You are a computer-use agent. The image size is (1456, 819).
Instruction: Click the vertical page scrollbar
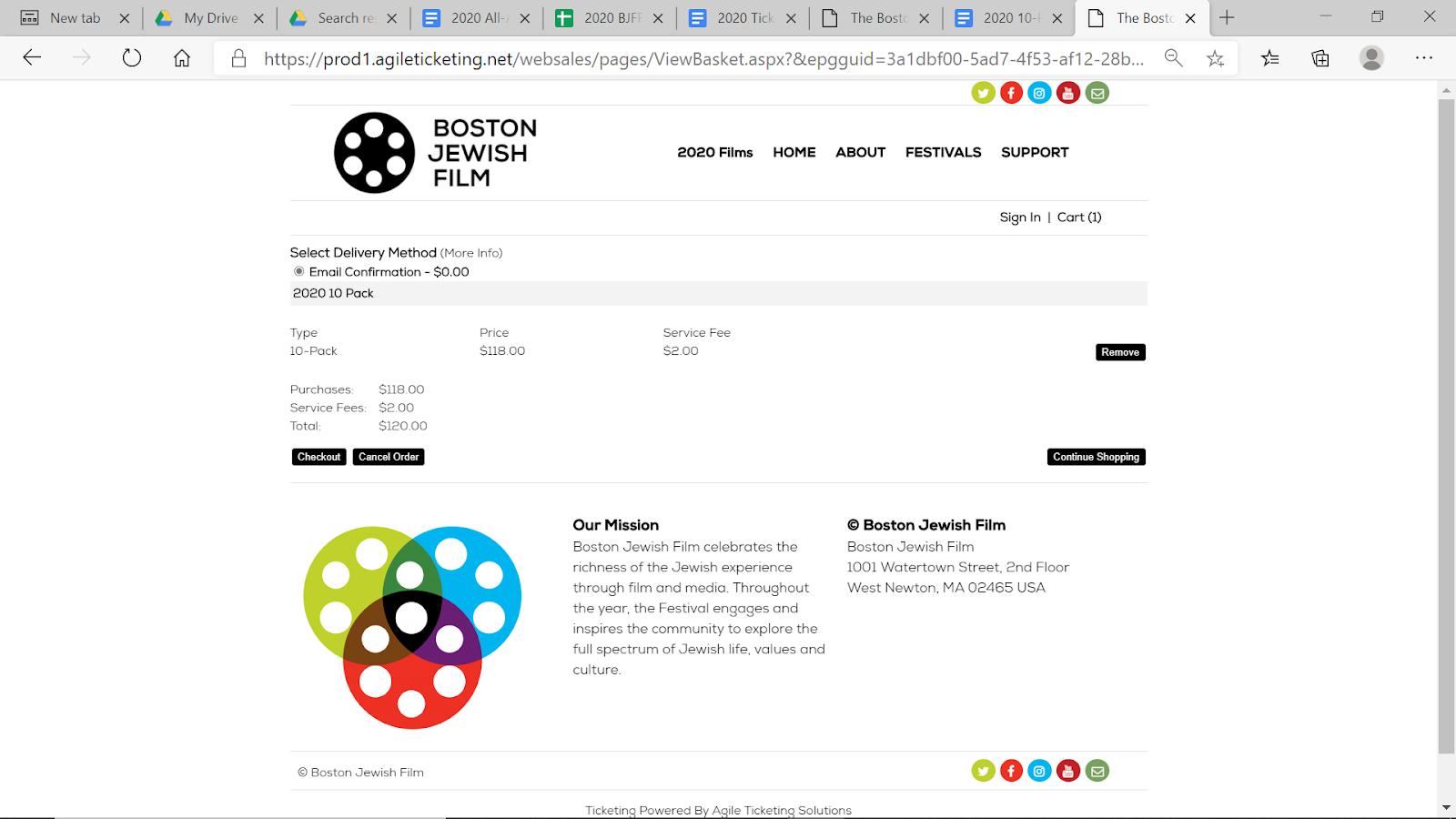[1446, 426]
